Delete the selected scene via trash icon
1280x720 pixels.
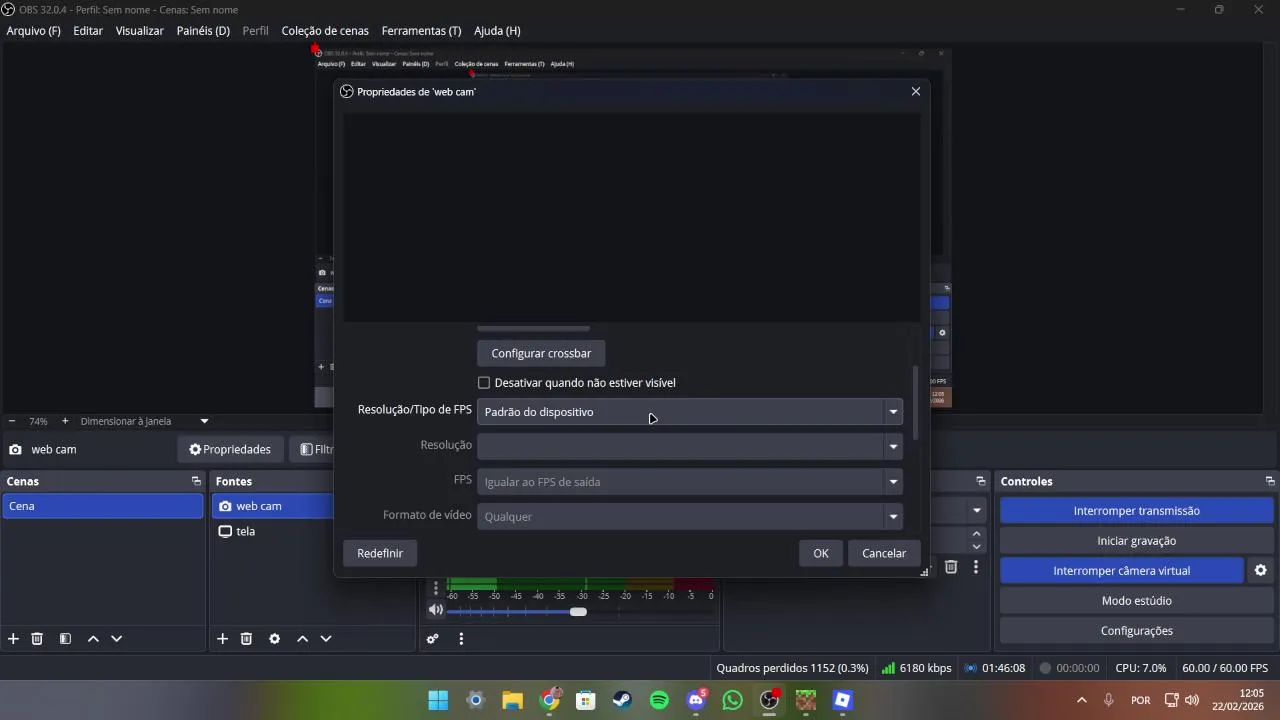[37, 639]
